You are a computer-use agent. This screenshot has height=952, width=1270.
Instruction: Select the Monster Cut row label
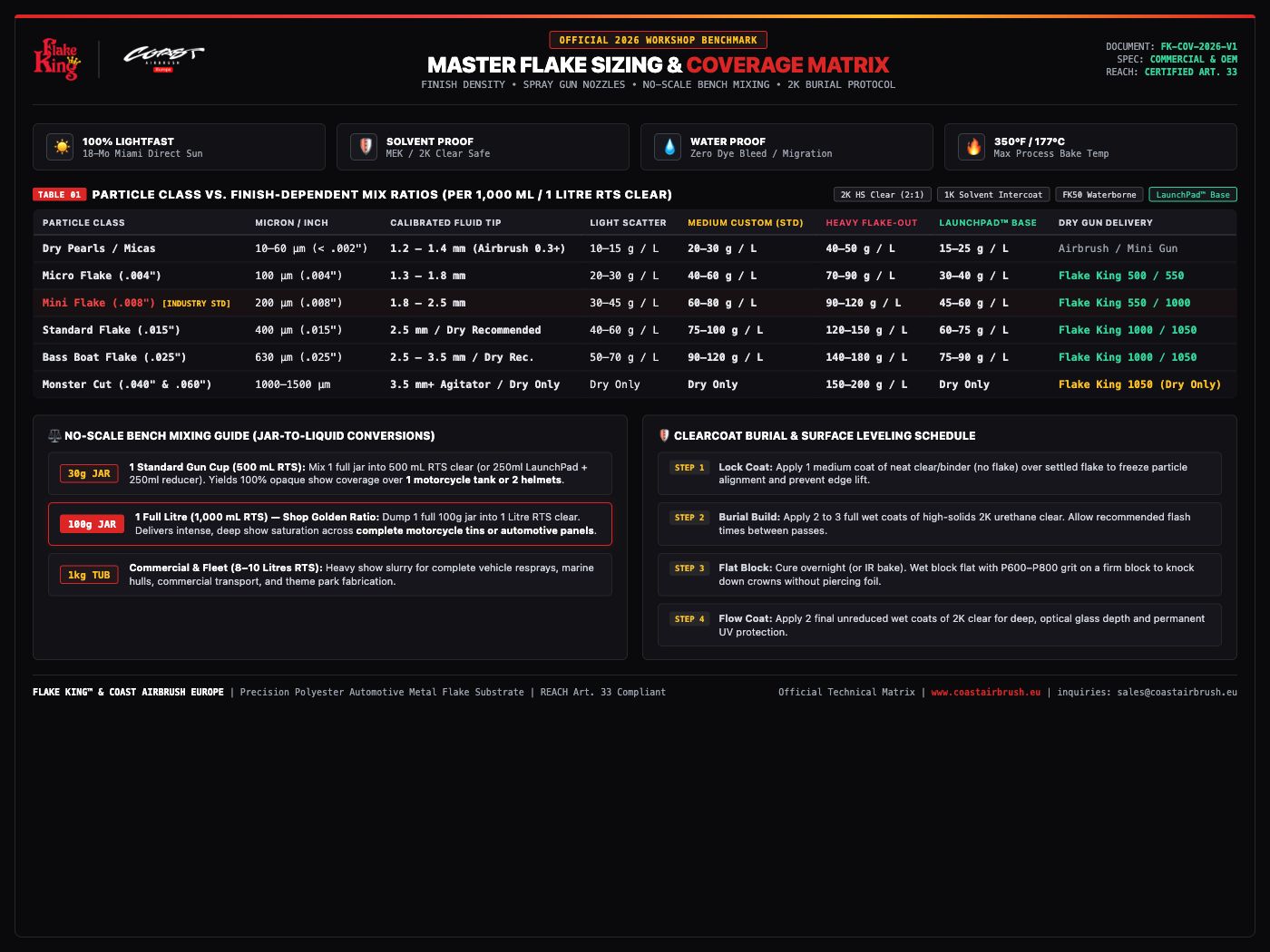point(127,384)
